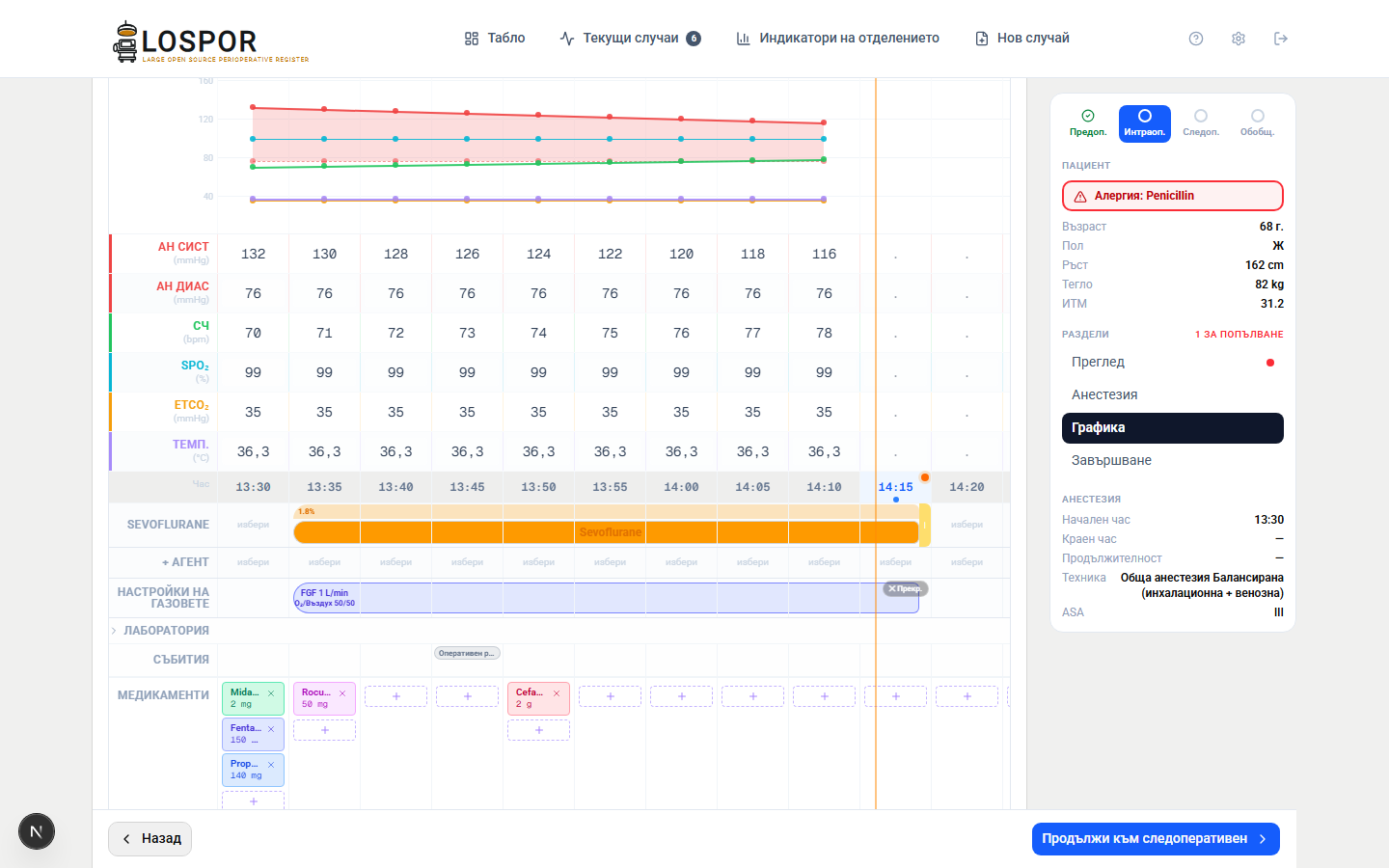1389x868 pixels.
Task: Open the Преглед section
Action: pos(1173,363)
